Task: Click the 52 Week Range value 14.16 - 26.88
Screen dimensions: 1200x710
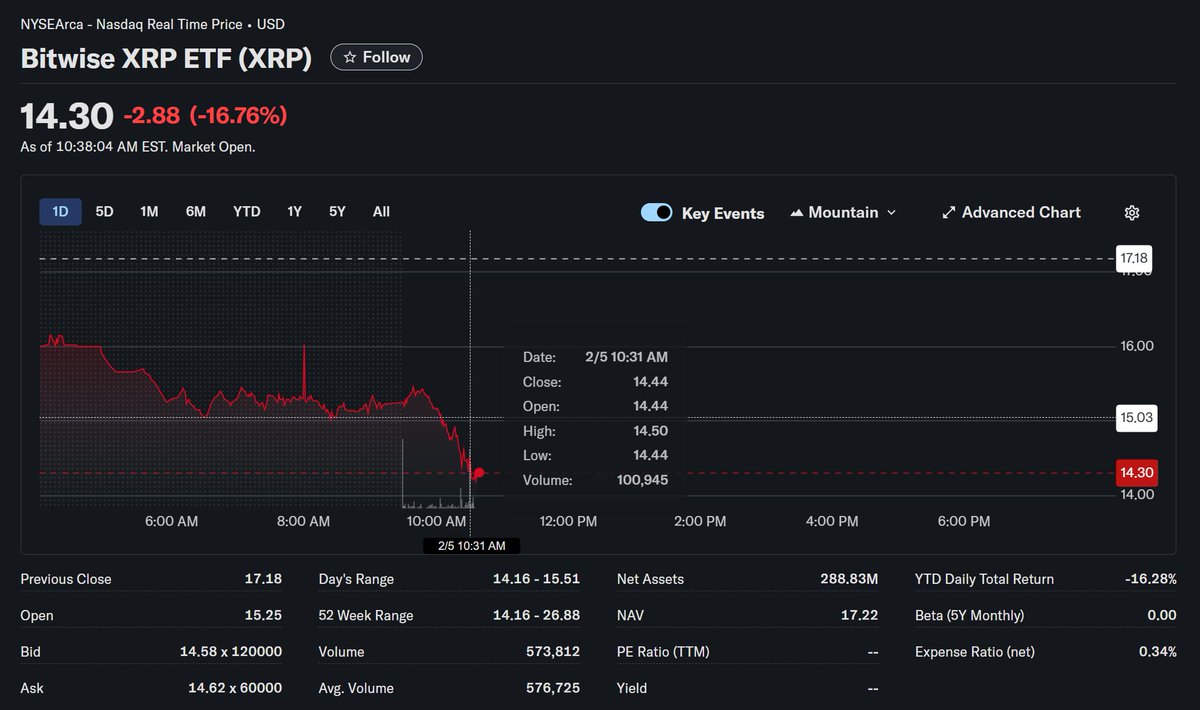Action: click(536, 615)
